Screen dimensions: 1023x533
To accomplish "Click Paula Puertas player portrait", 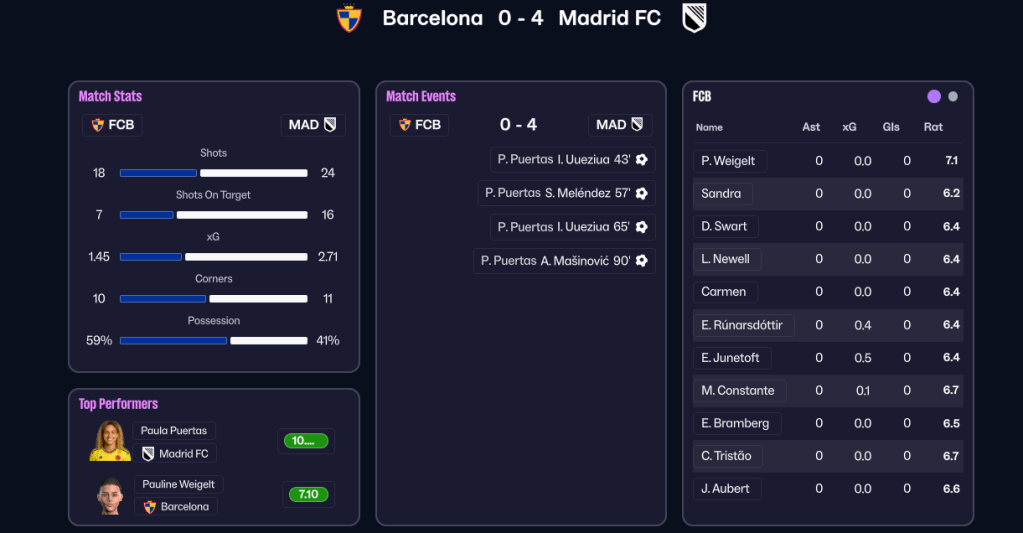I will tap(110, 441).
